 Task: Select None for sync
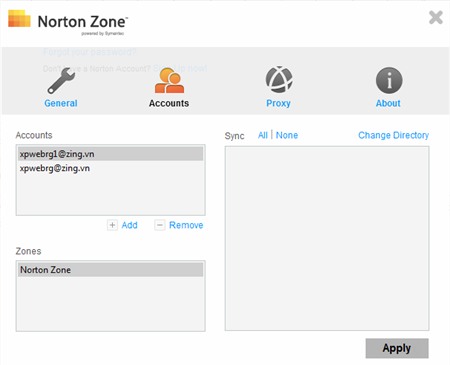[x=287, y=135]
